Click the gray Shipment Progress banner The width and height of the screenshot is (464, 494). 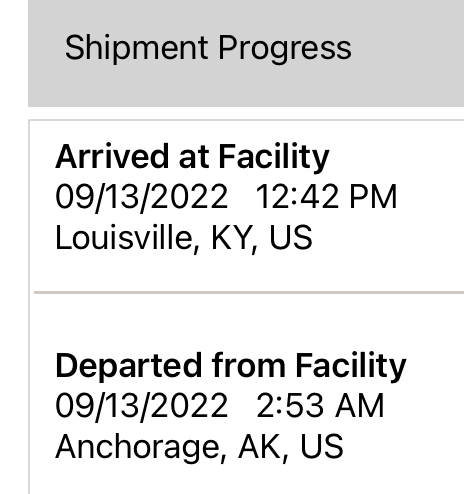point(246,53)
